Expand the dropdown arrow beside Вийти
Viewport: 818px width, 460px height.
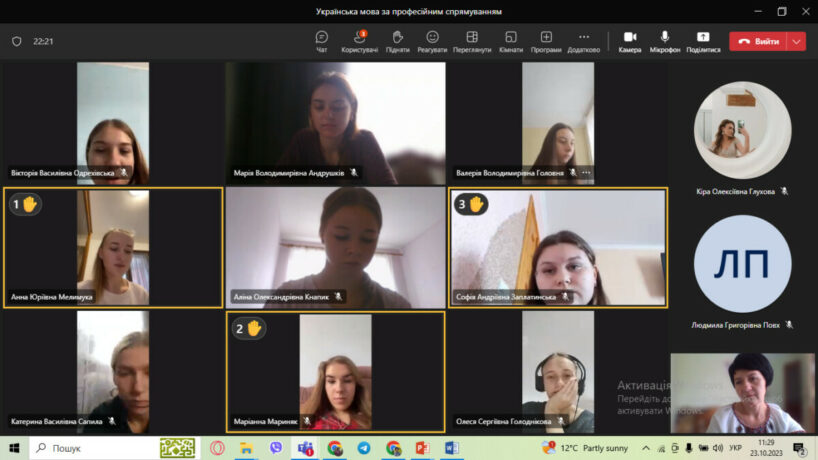click(x=796, y=41)
